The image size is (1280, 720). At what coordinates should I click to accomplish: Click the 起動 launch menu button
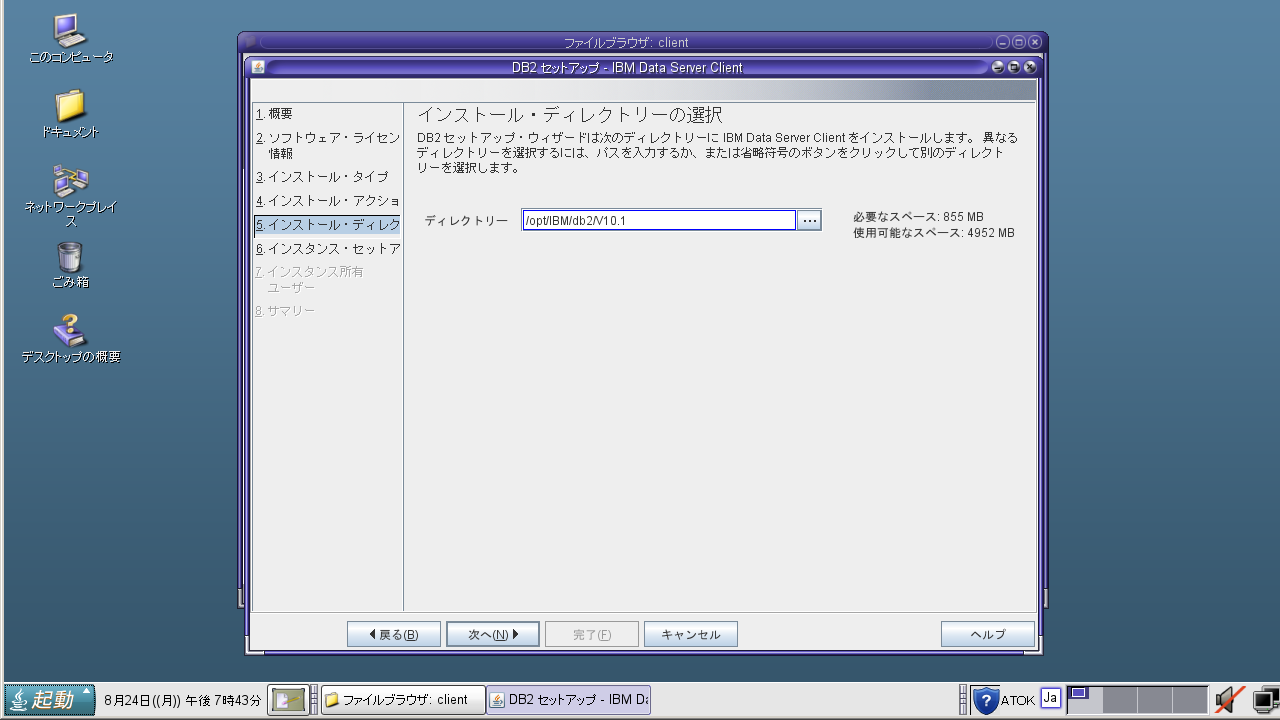(x=50, y=700)
